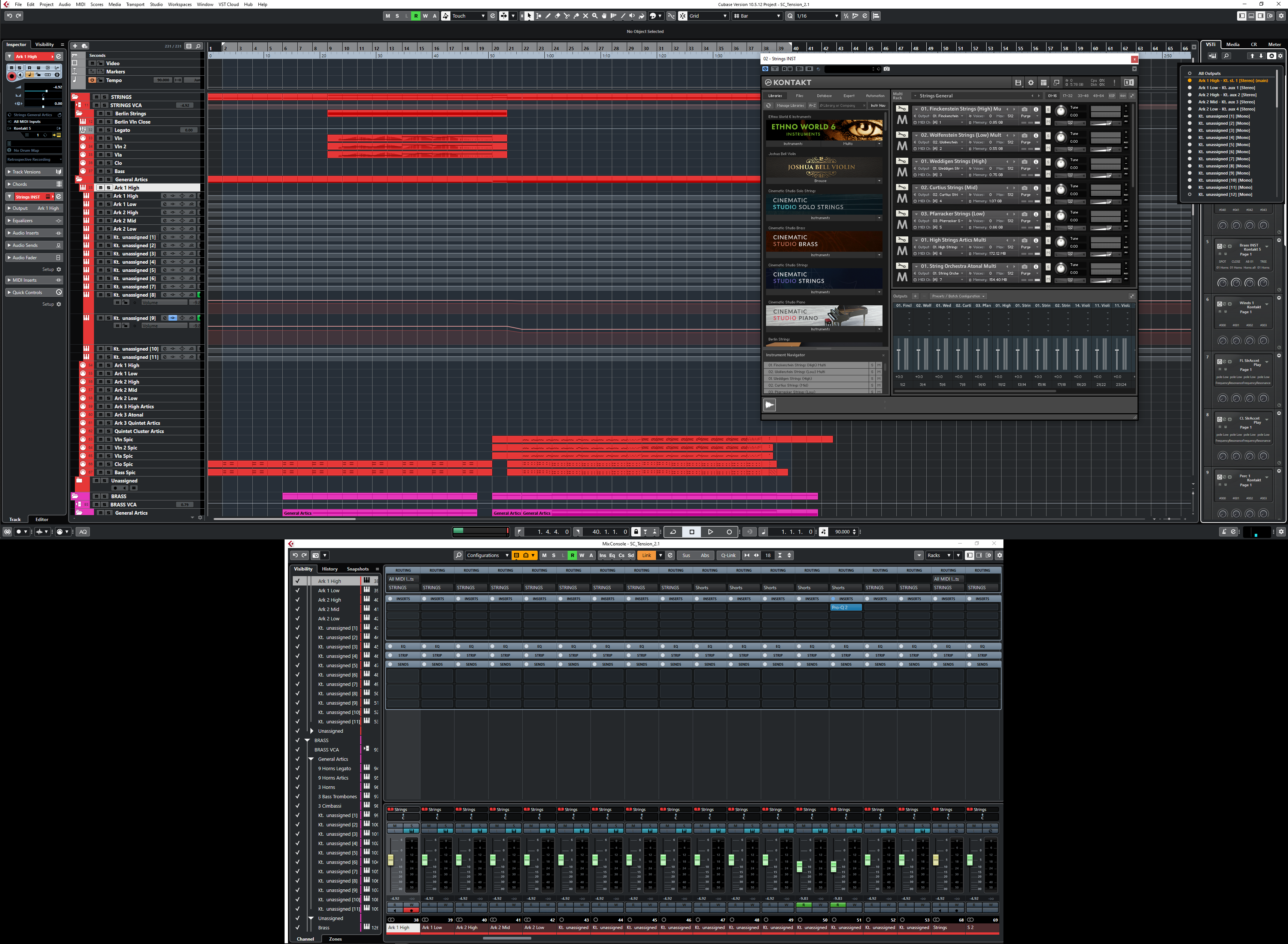Select the Draw pencil tool
The height and width of the screenshot is (944, 1288).
point(548,16)
